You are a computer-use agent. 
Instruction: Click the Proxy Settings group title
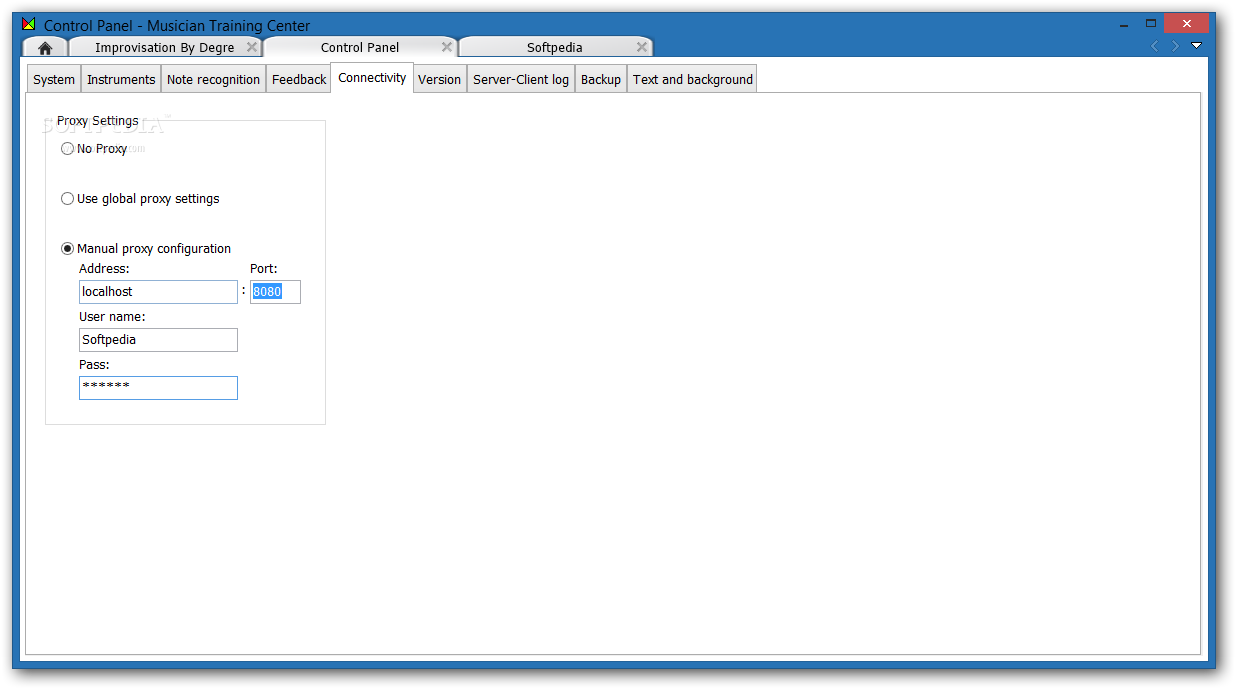click(98, 121)
